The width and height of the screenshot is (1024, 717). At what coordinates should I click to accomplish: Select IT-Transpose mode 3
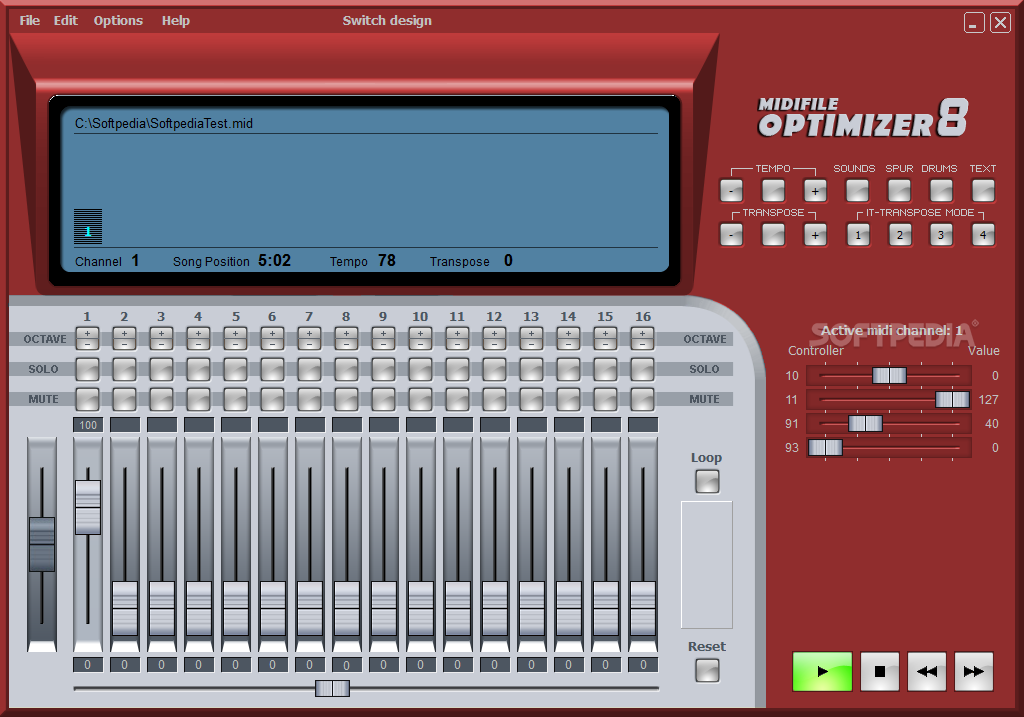point(941,235)
